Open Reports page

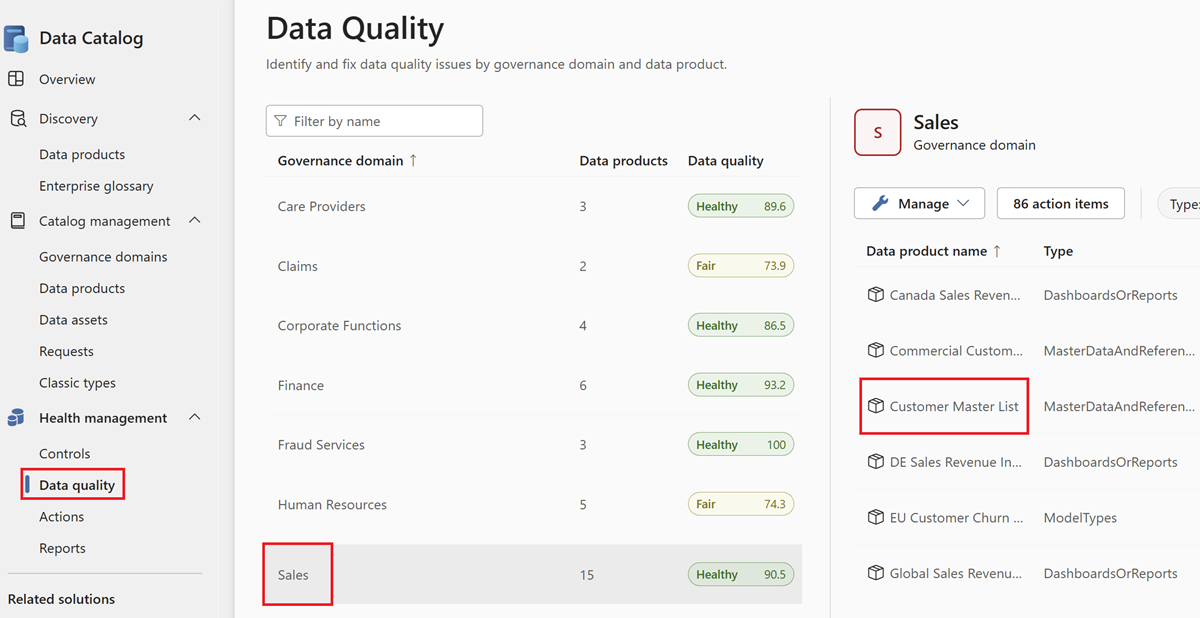(x=62, y=548)
